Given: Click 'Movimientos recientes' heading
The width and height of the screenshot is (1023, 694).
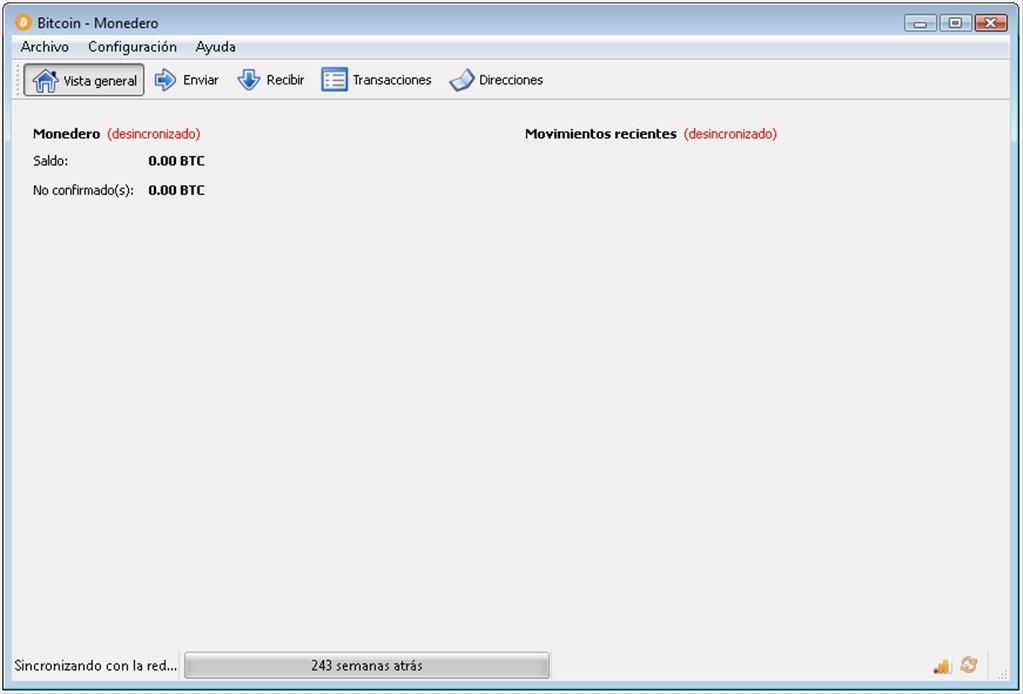Looking at the screenshot, I should click(601, 134).
